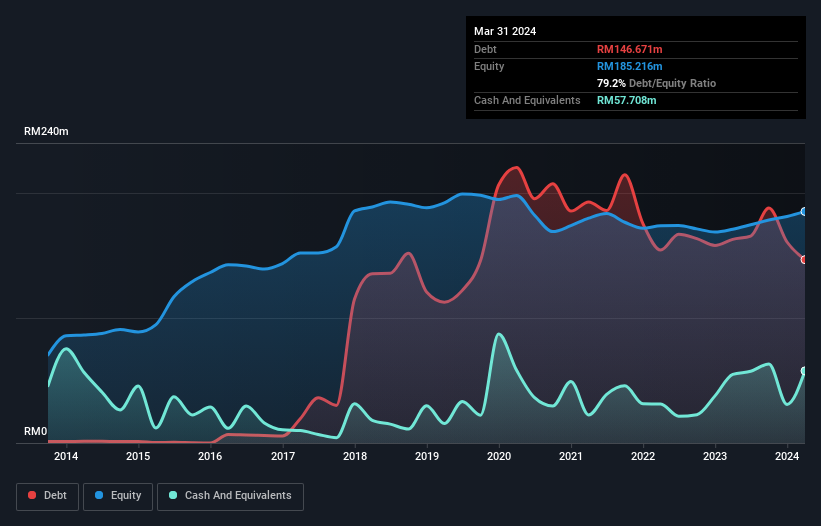The image size is (821, 526).
Task: Click the 2019 year tick label
Action: tap(427, 457)
